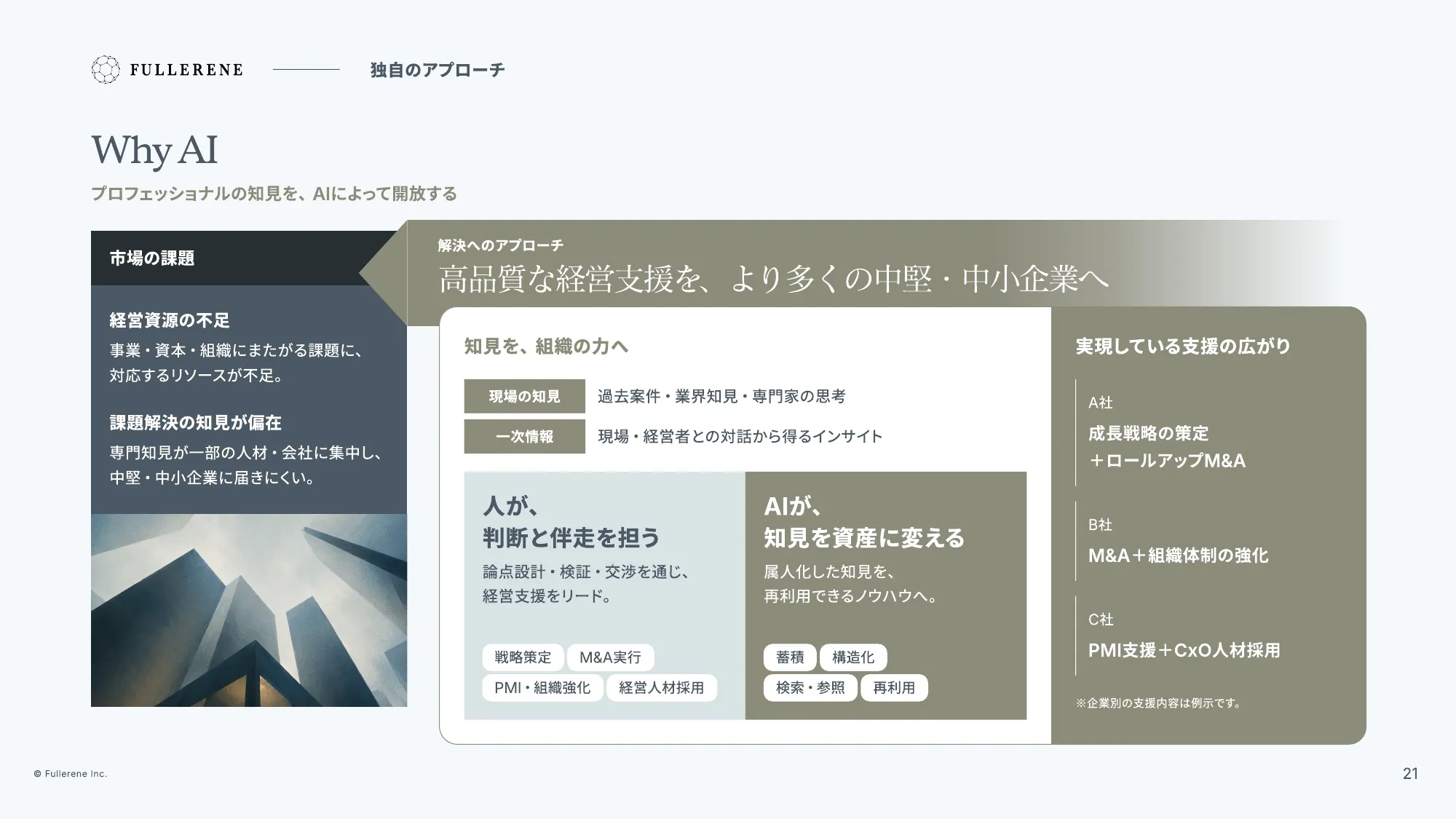Click the page number 21
1456x819 pixels.
click(x=1410, y=774)
